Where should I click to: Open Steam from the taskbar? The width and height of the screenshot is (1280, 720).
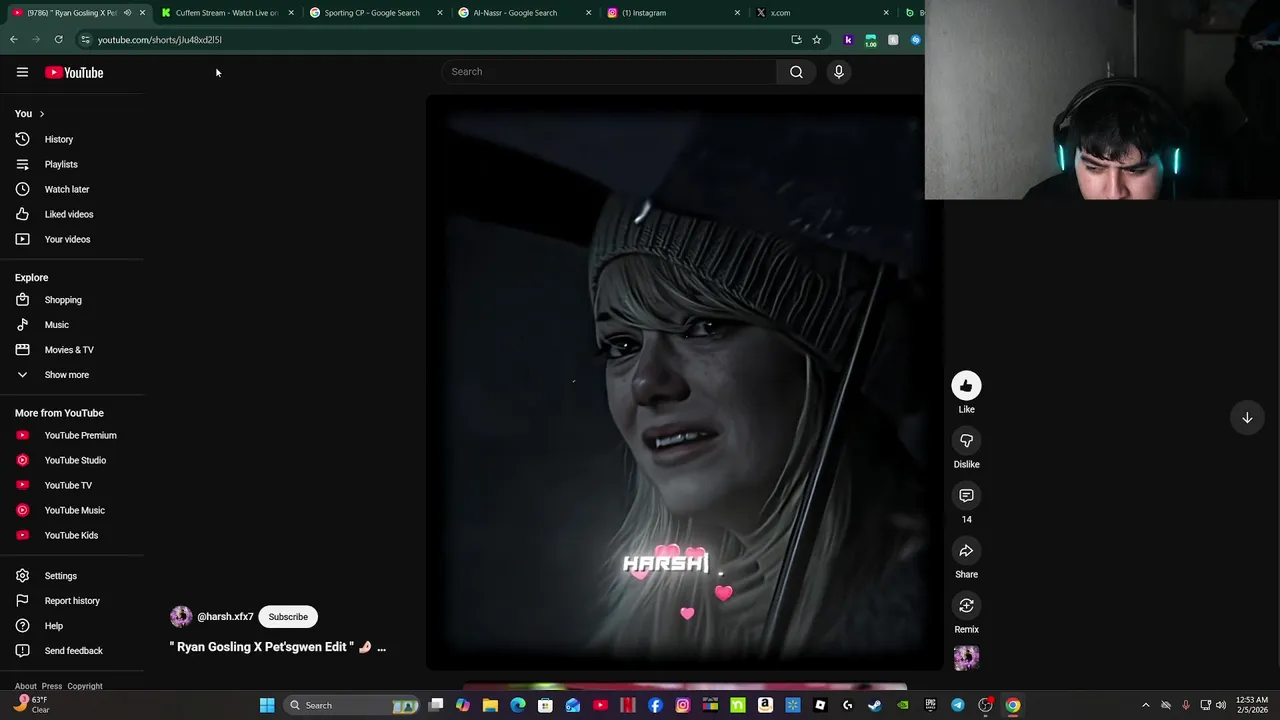[875, 705]
